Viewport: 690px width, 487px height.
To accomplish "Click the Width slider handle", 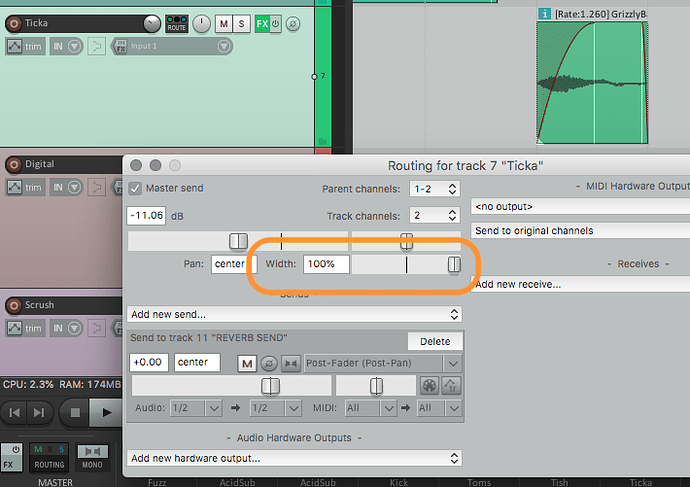I will [x=454, y=264].
